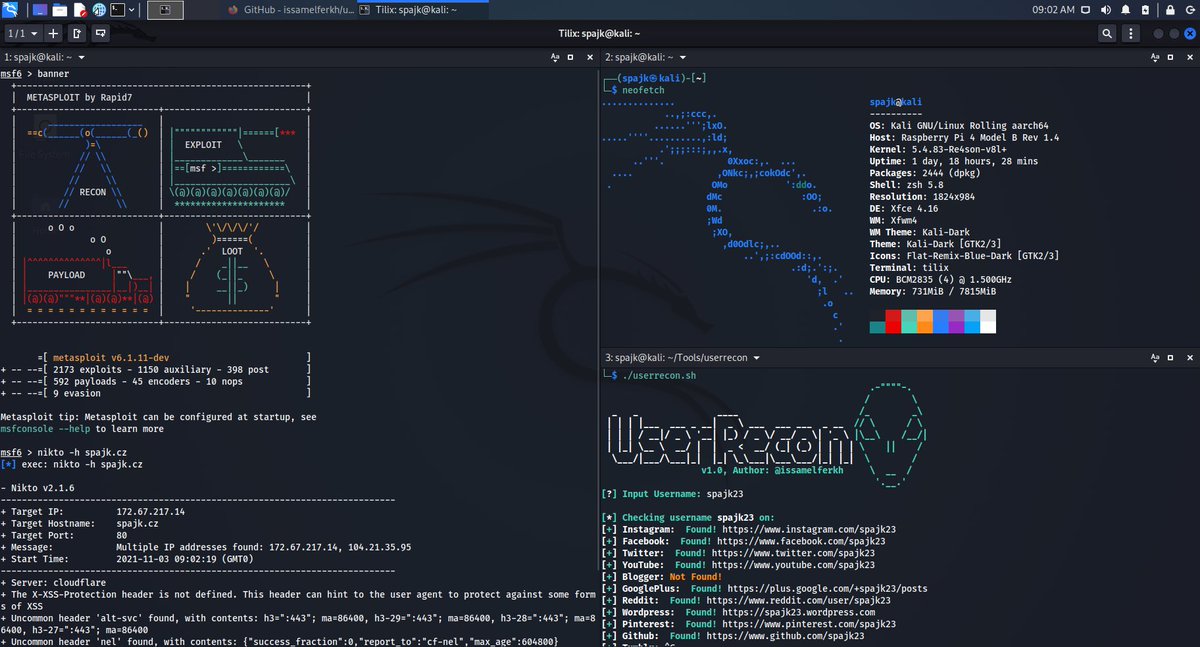This screenshot has width=1200, height=647.
Task: Click the './userrecon.sh' command text
Action: pyautogui.click(x=659, y=375)
